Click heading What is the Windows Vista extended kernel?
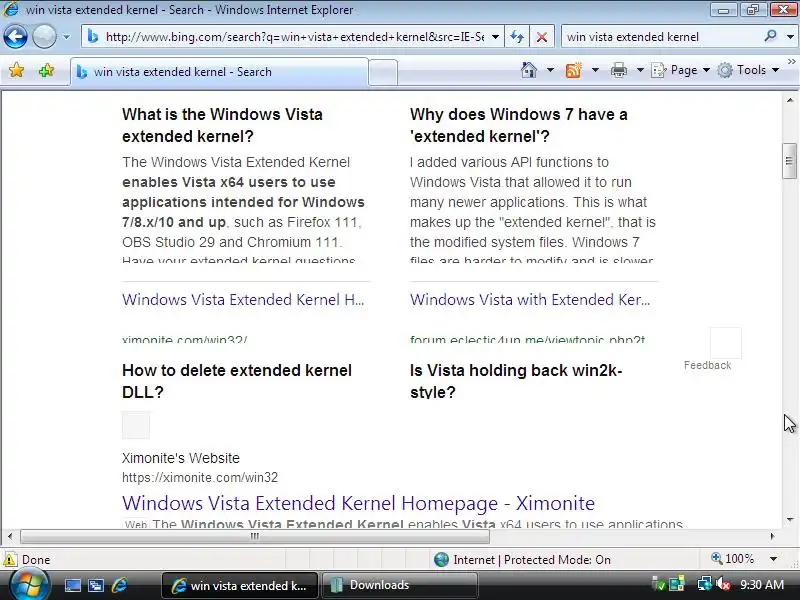The image size is (800, 600). [222, 125]
